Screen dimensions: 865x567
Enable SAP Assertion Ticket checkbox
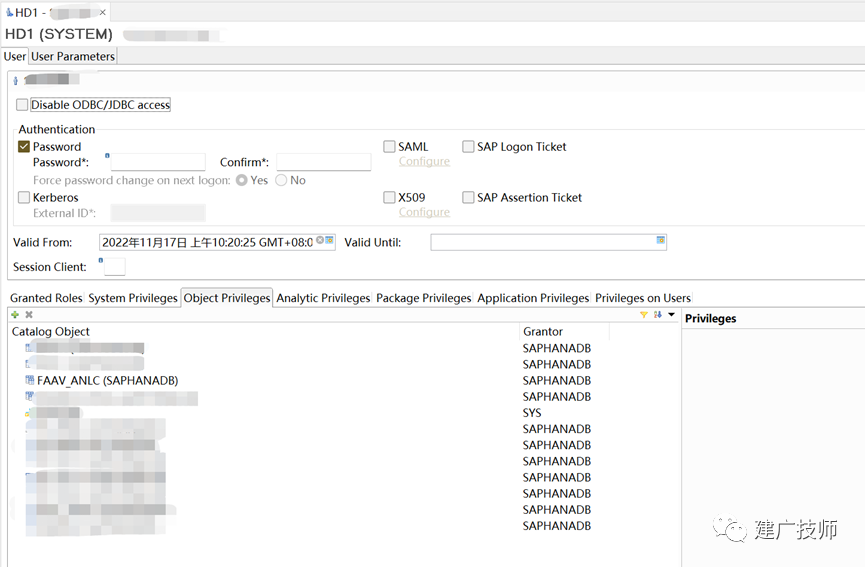468,197
